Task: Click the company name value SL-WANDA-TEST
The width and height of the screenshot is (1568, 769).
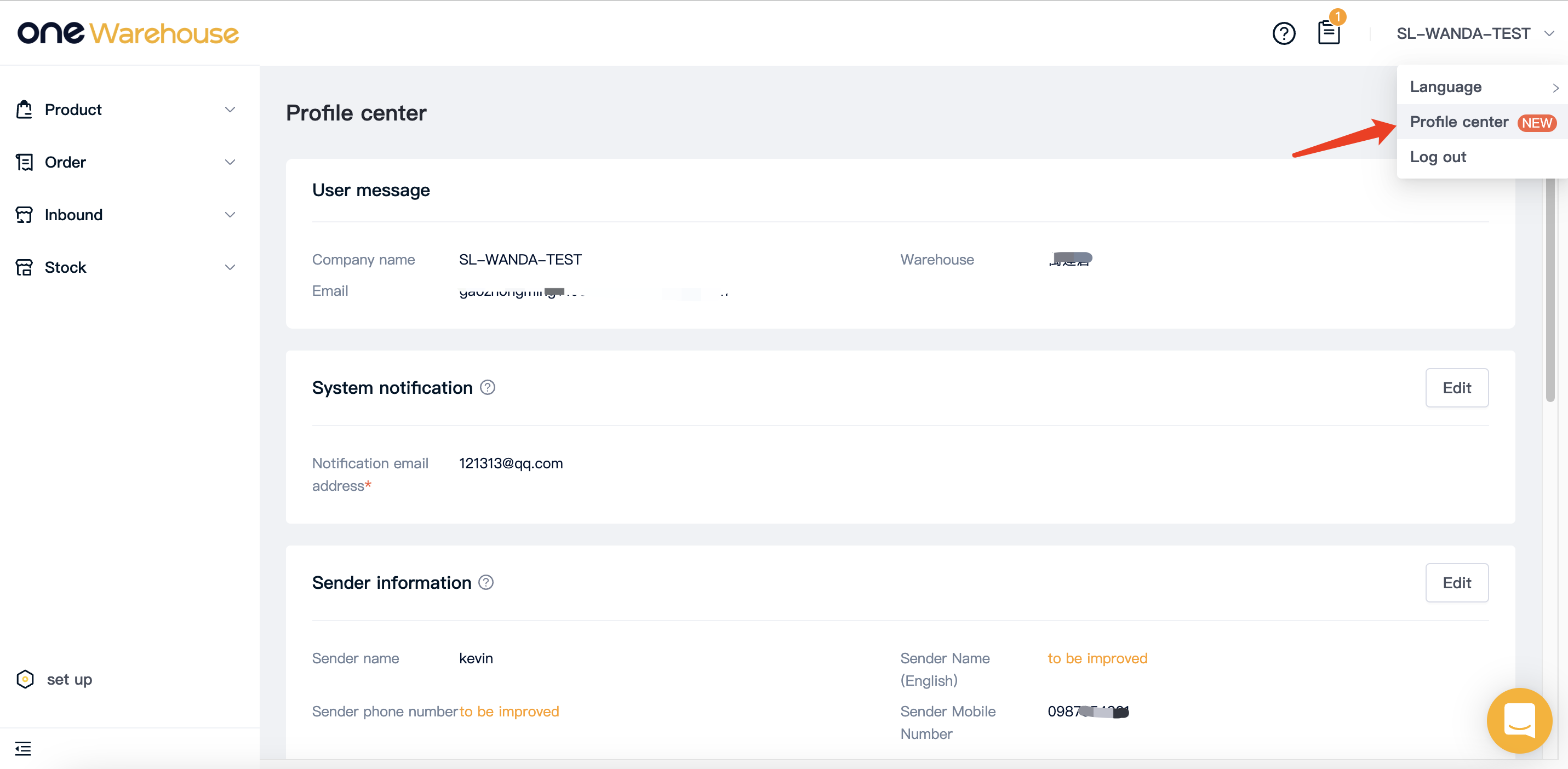Action: tap(520, 260)
